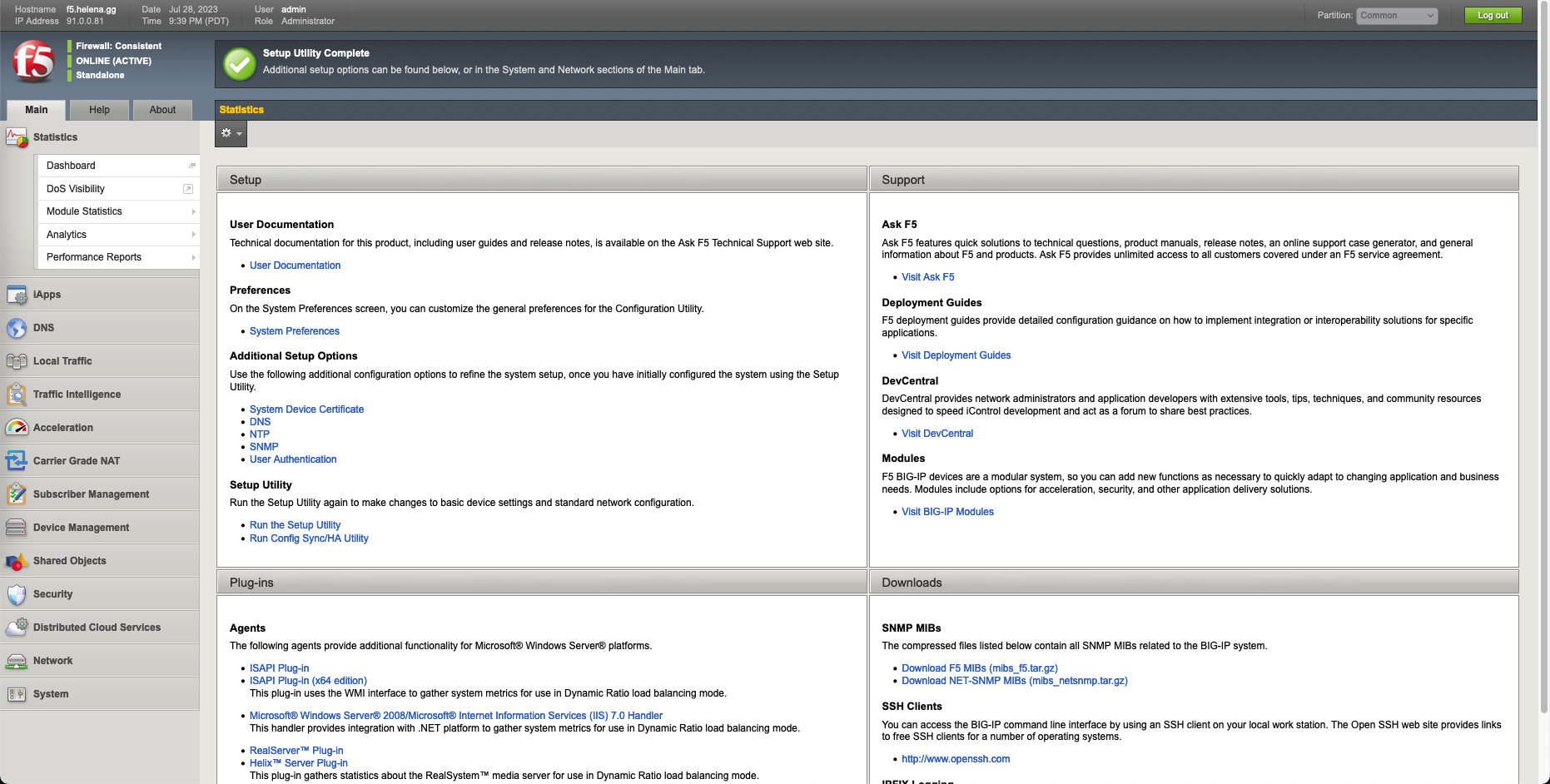Open the Partition dropdown
This screenshot has height=784, width=1550.
click(x=1397, y=16)
